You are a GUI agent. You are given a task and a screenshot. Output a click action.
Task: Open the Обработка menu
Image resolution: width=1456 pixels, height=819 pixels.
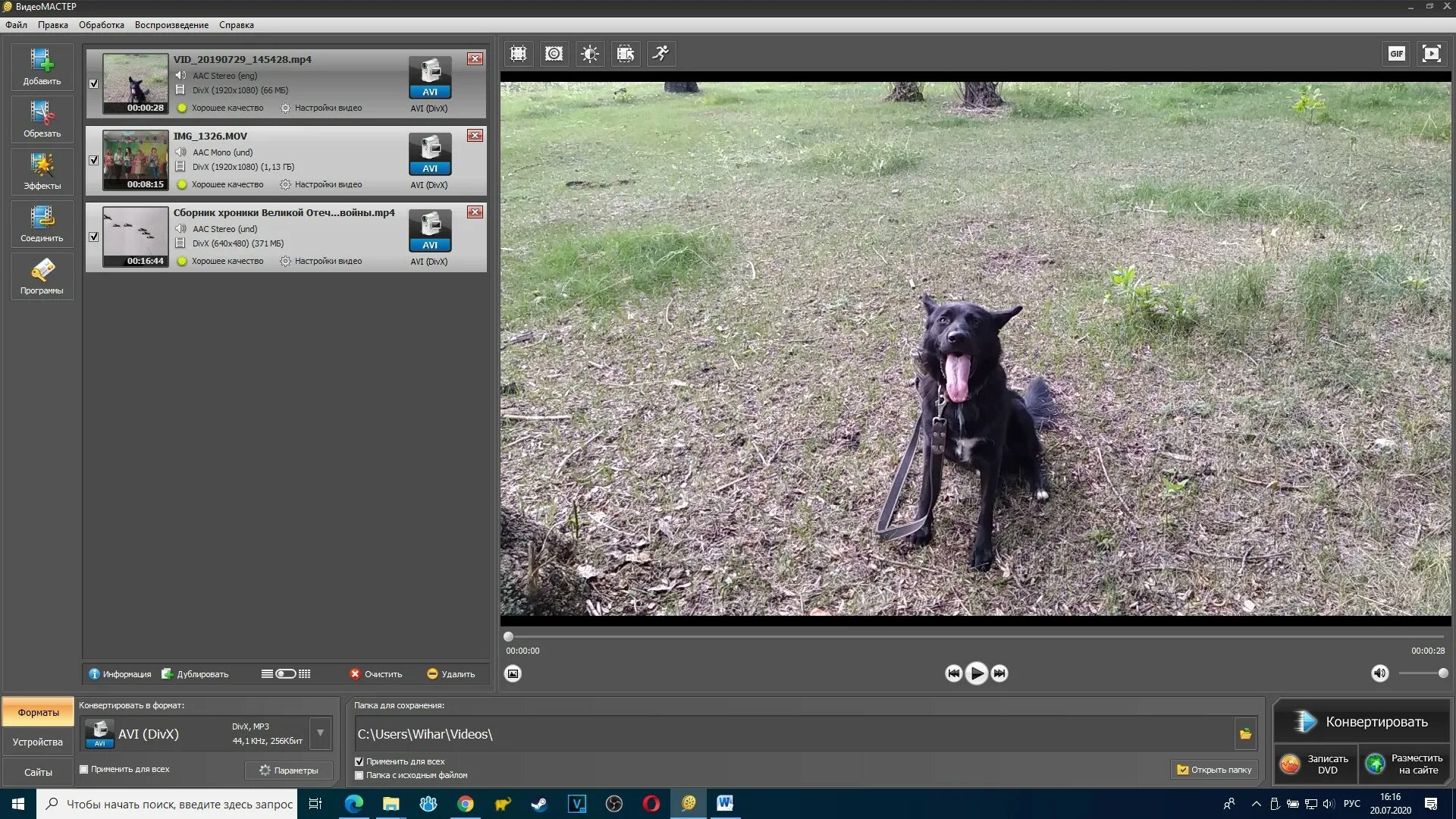tap(101, 25)
